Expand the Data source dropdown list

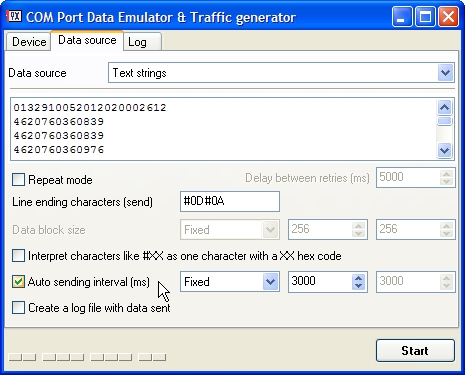click(x=445, y=73)
